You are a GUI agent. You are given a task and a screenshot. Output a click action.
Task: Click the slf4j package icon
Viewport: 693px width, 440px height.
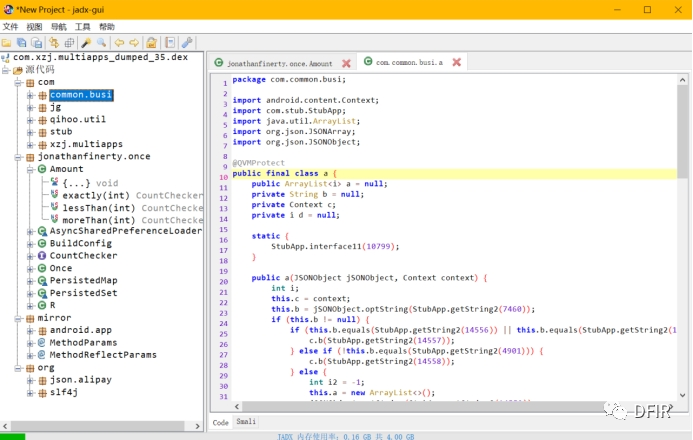(x=42, y=393)
